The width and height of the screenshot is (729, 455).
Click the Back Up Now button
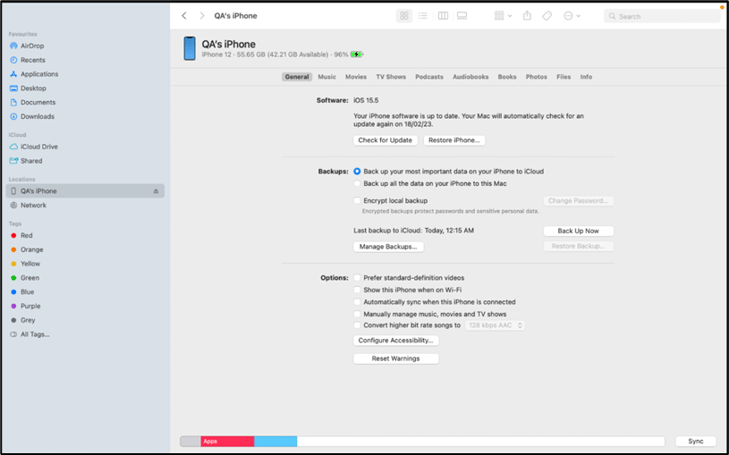[x=578, y=231]
